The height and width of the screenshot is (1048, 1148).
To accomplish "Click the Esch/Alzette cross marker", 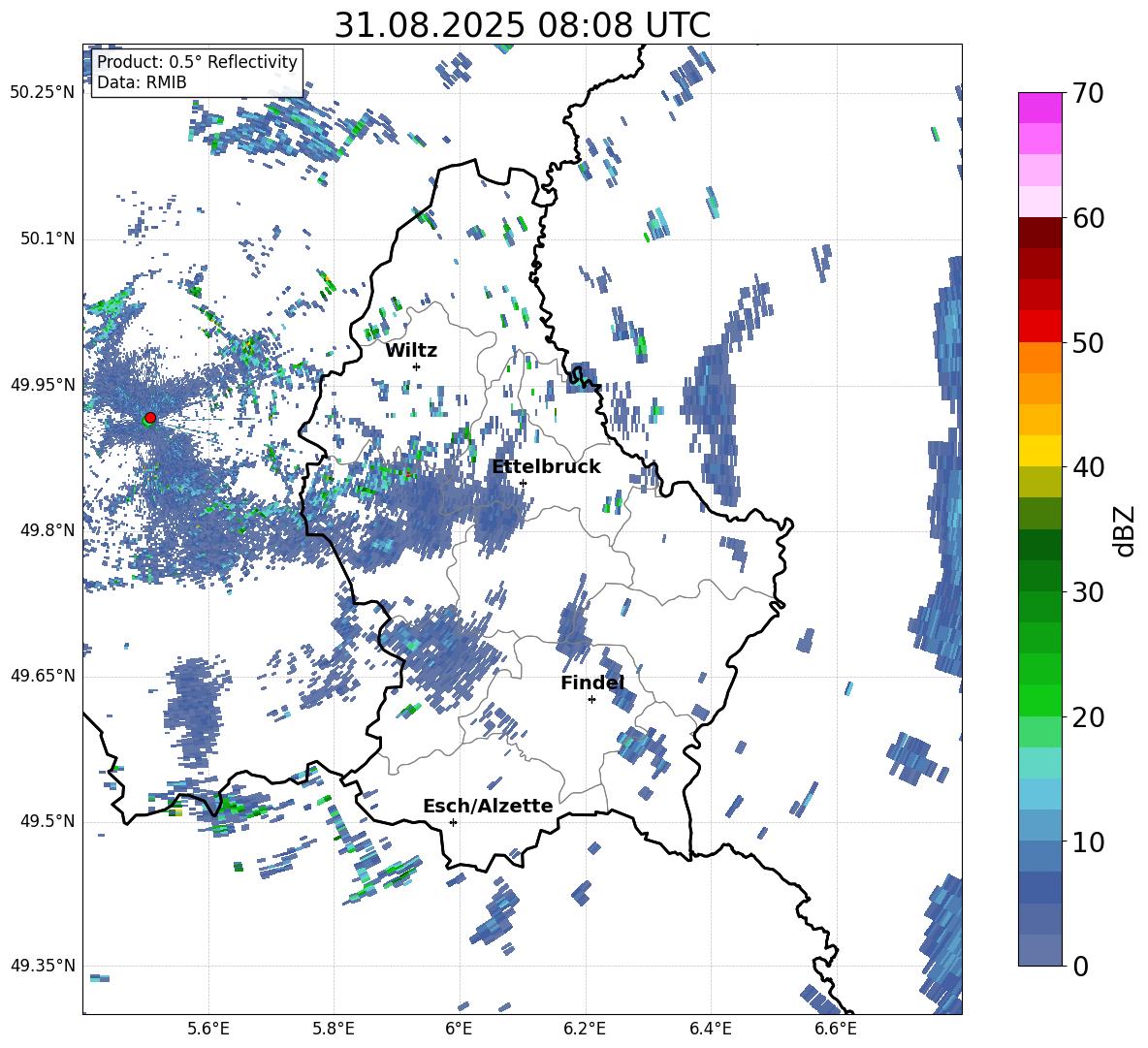I will [453, 822].
